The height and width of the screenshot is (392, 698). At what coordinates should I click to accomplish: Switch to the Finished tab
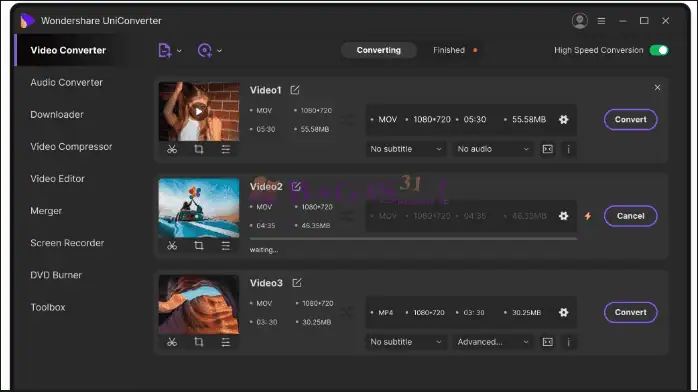coord(449,50)
